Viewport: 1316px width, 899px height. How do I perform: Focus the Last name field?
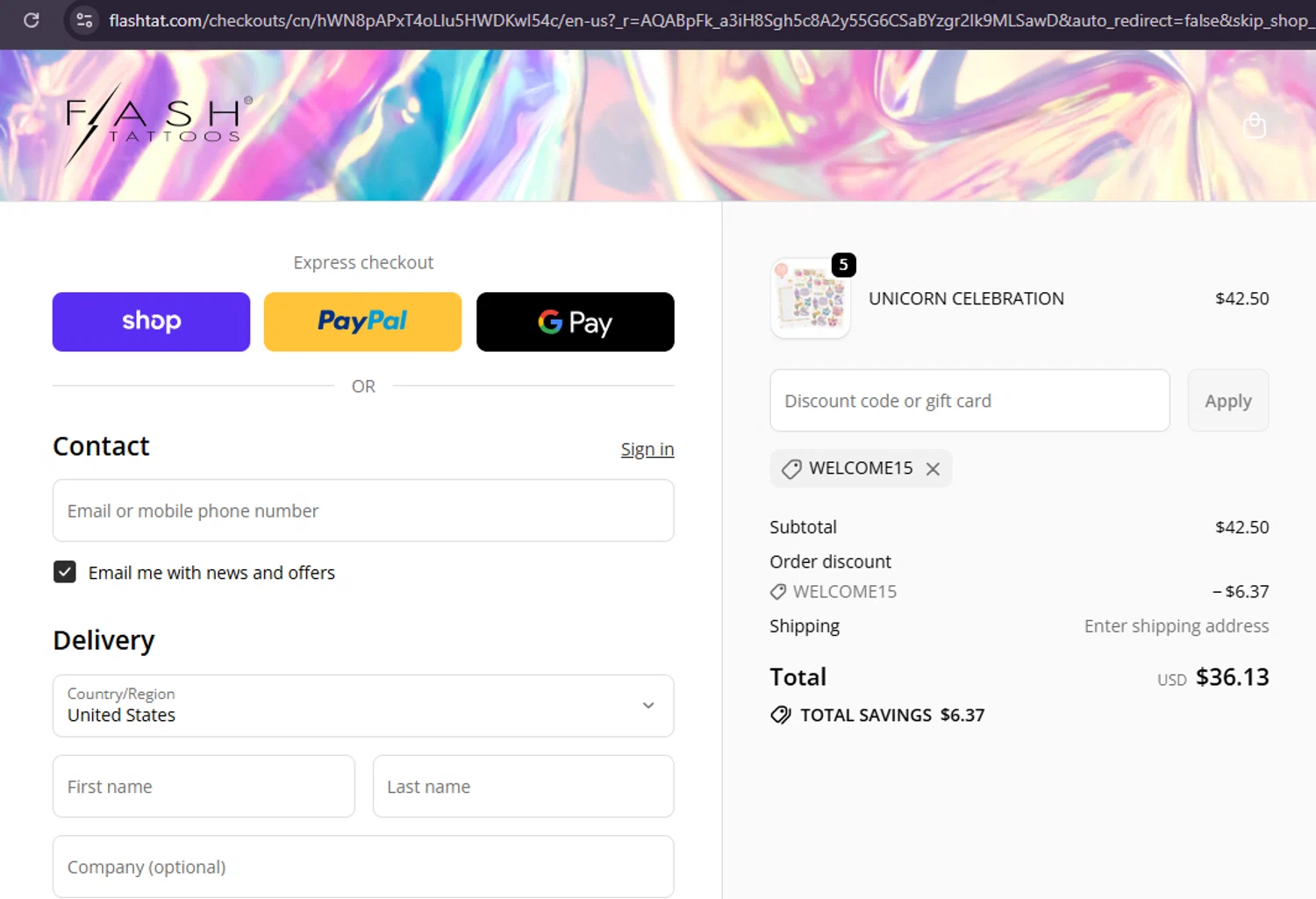[x=523, y=787]
